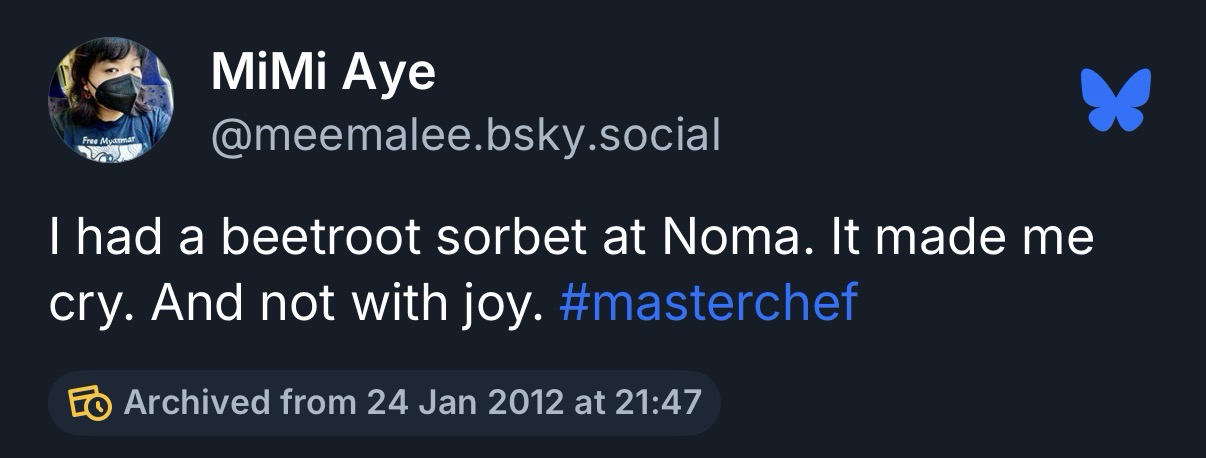This screenshot has height=458, width=1206.
Task: Click the blue Bluesky butterfly logo
Action: (1116, 100)
